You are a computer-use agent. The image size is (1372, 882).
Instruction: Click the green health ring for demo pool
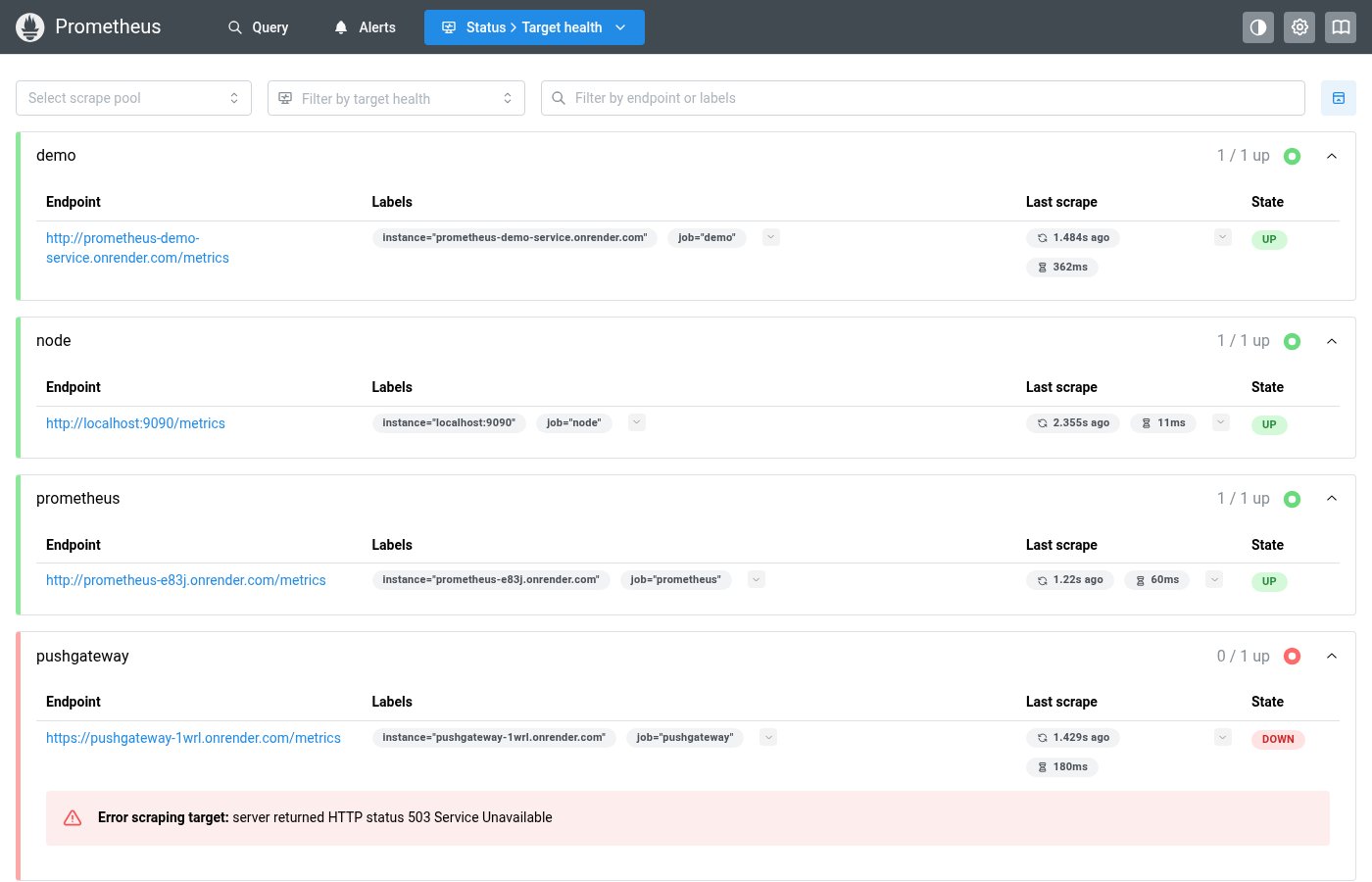pyautogui.click(x=1292, y=156)
